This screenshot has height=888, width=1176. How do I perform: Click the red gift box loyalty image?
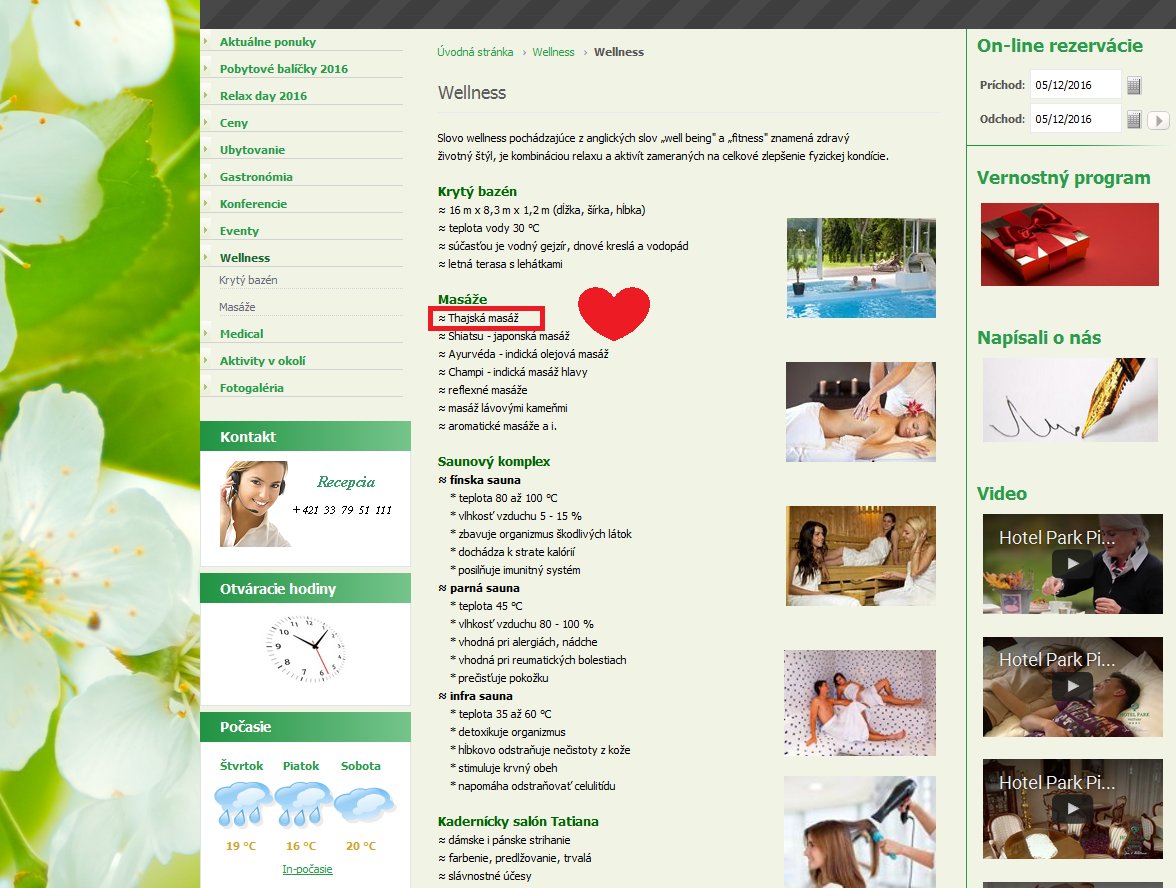pyautogui.click(x=1055, y=244)
